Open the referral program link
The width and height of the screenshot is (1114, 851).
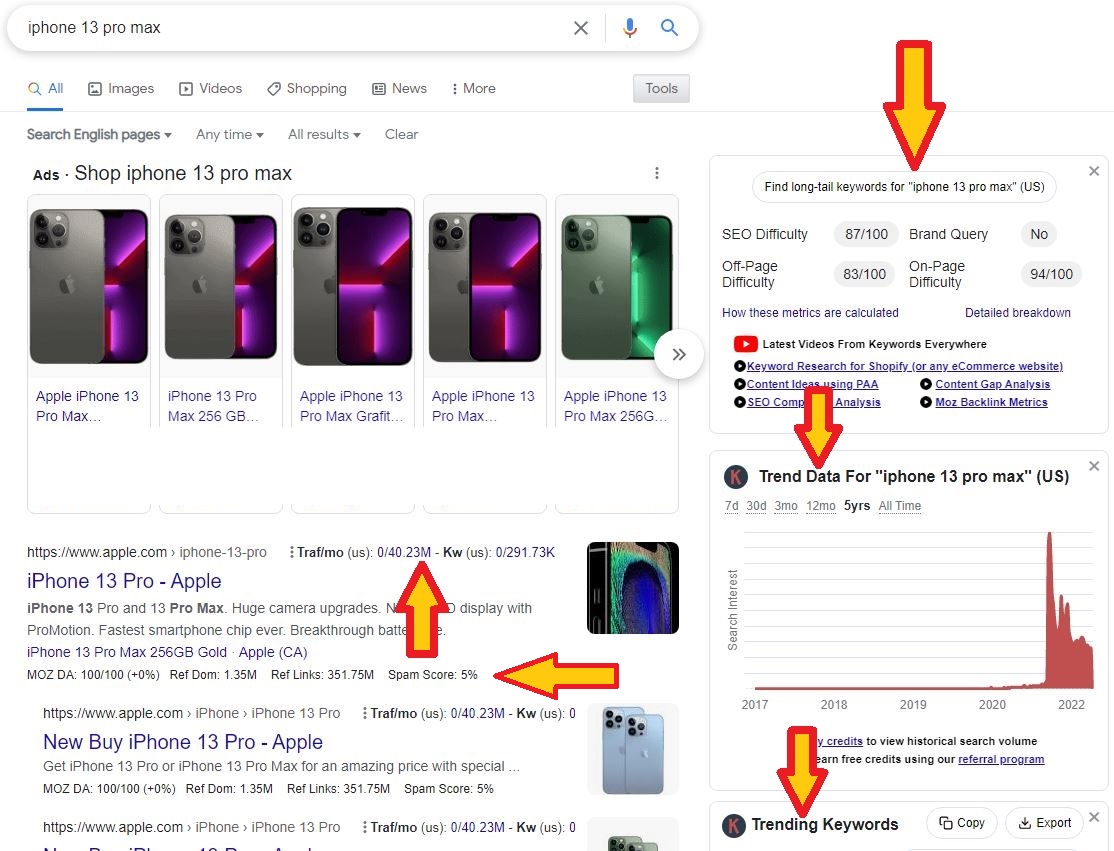(1001, 759)
